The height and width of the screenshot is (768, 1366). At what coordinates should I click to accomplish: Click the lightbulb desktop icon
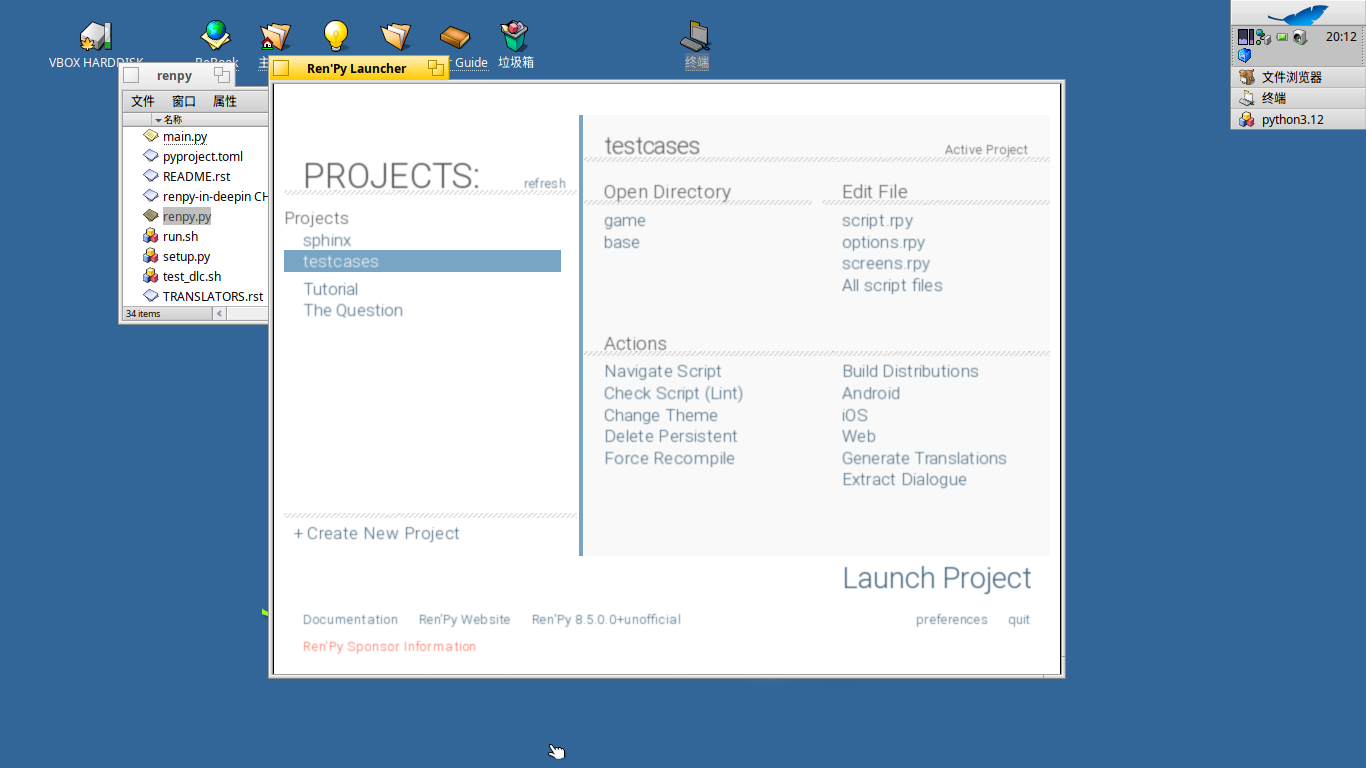point(336,36)
